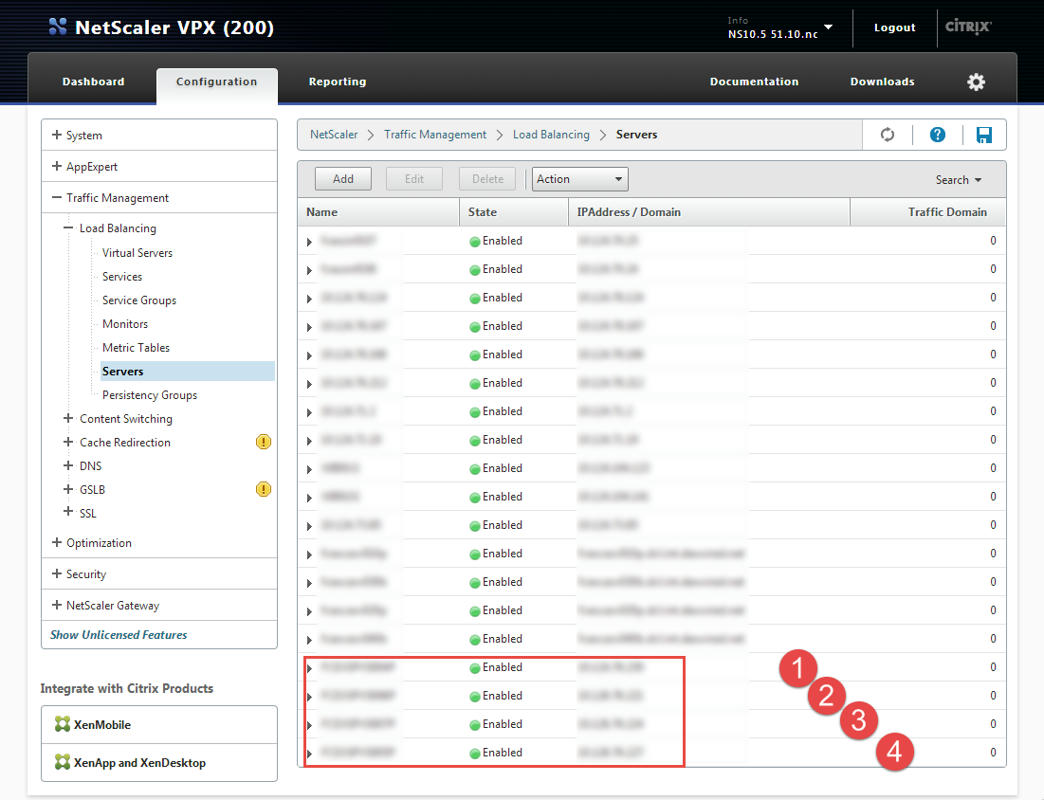Switch to the Dashboard tab

coord(93,81)
